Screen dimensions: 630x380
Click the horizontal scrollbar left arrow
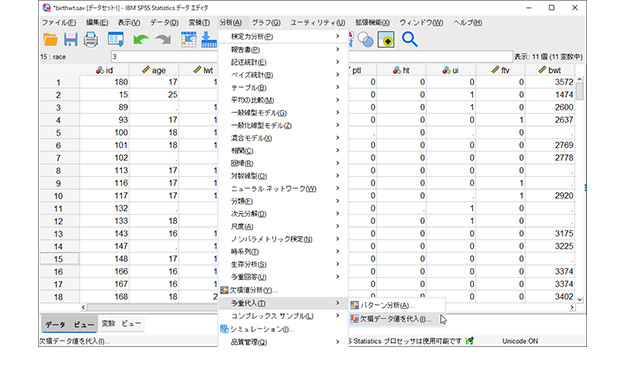83,307
